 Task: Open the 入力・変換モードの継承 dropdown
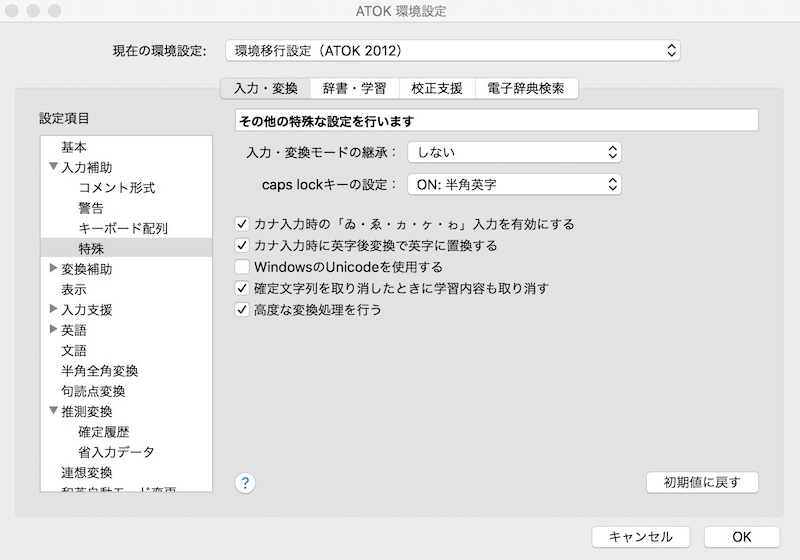pos(514,152)
